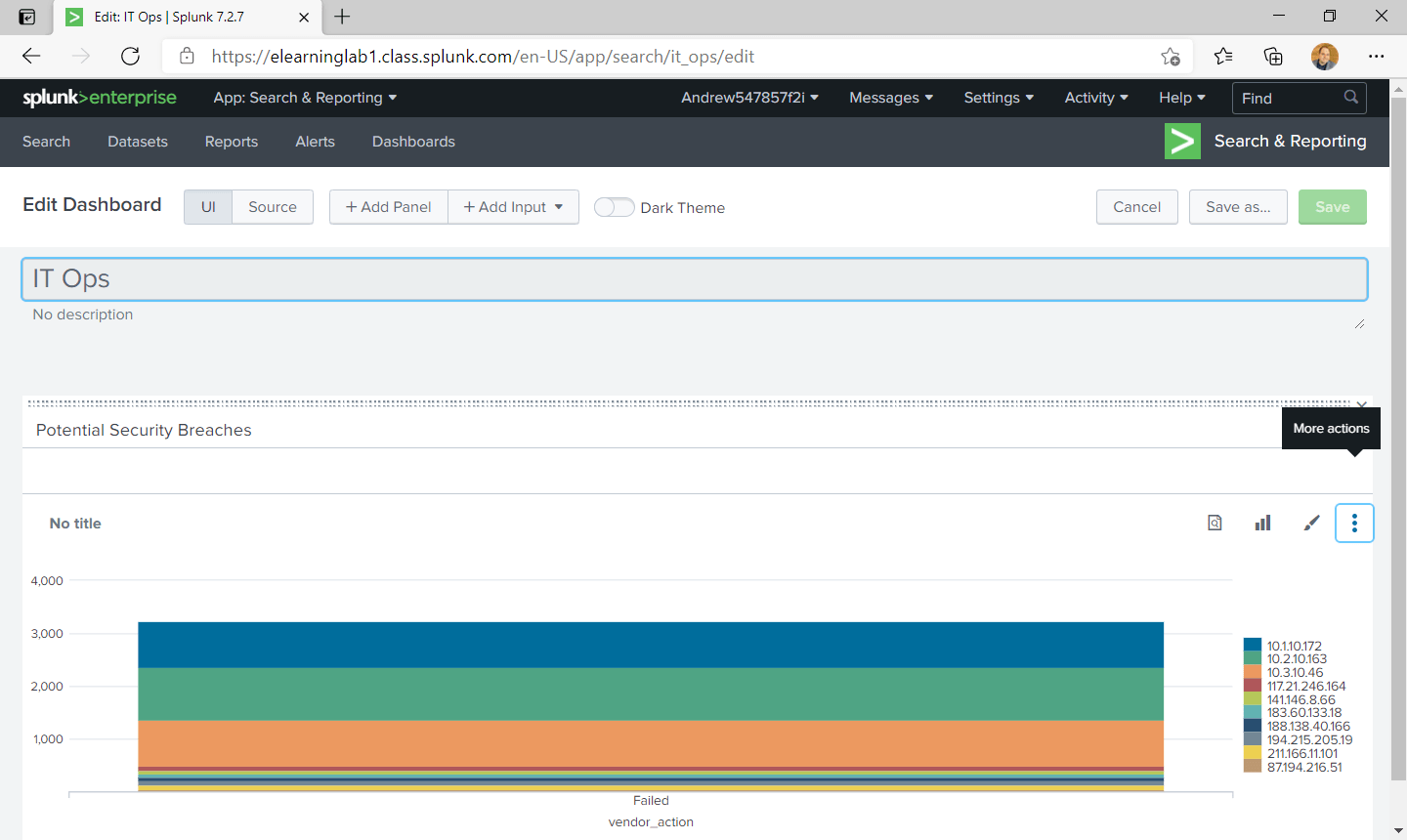Open the format visualization paintbrush
Screen dimensions: 1407x840
click(x=1311, y=523)
